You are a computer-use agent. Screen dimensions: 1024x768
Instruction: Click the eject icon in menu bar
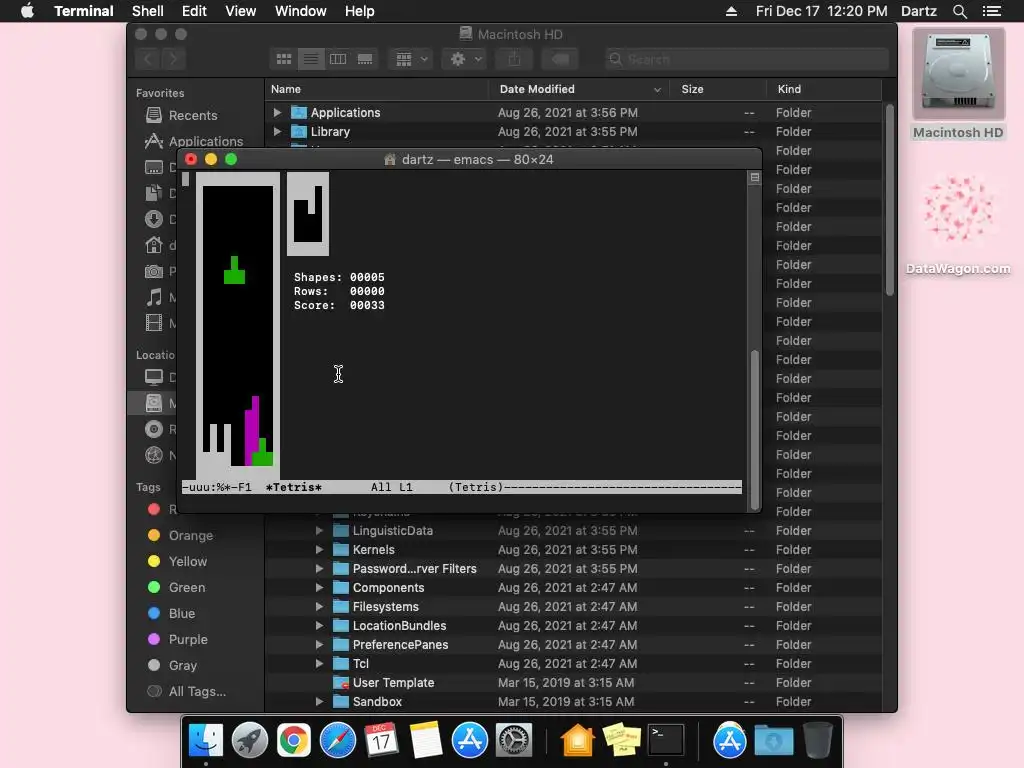click(731, 11)
